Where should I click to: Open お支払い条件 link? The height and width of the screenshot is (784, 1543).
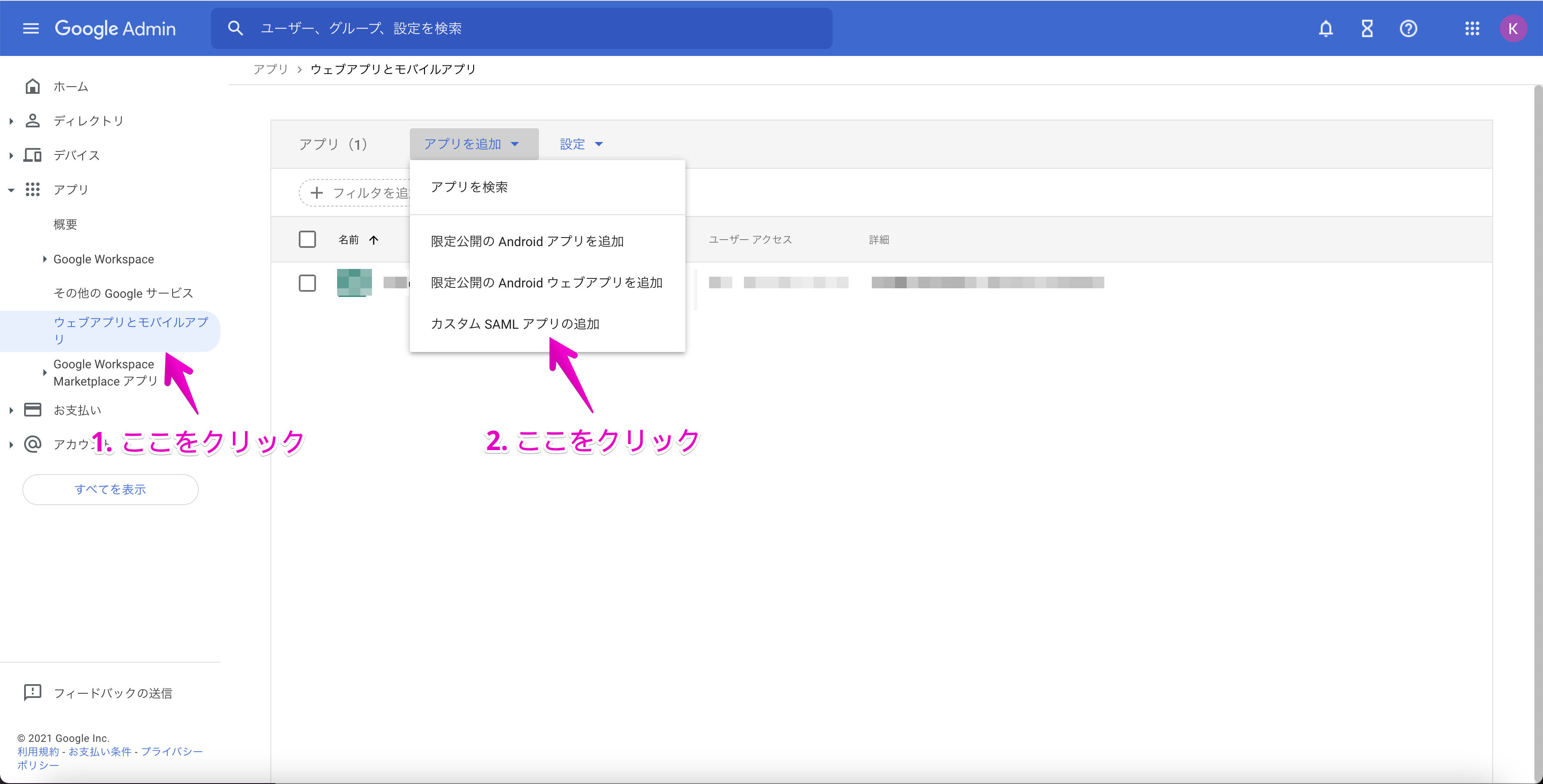(x=99, y=752)
